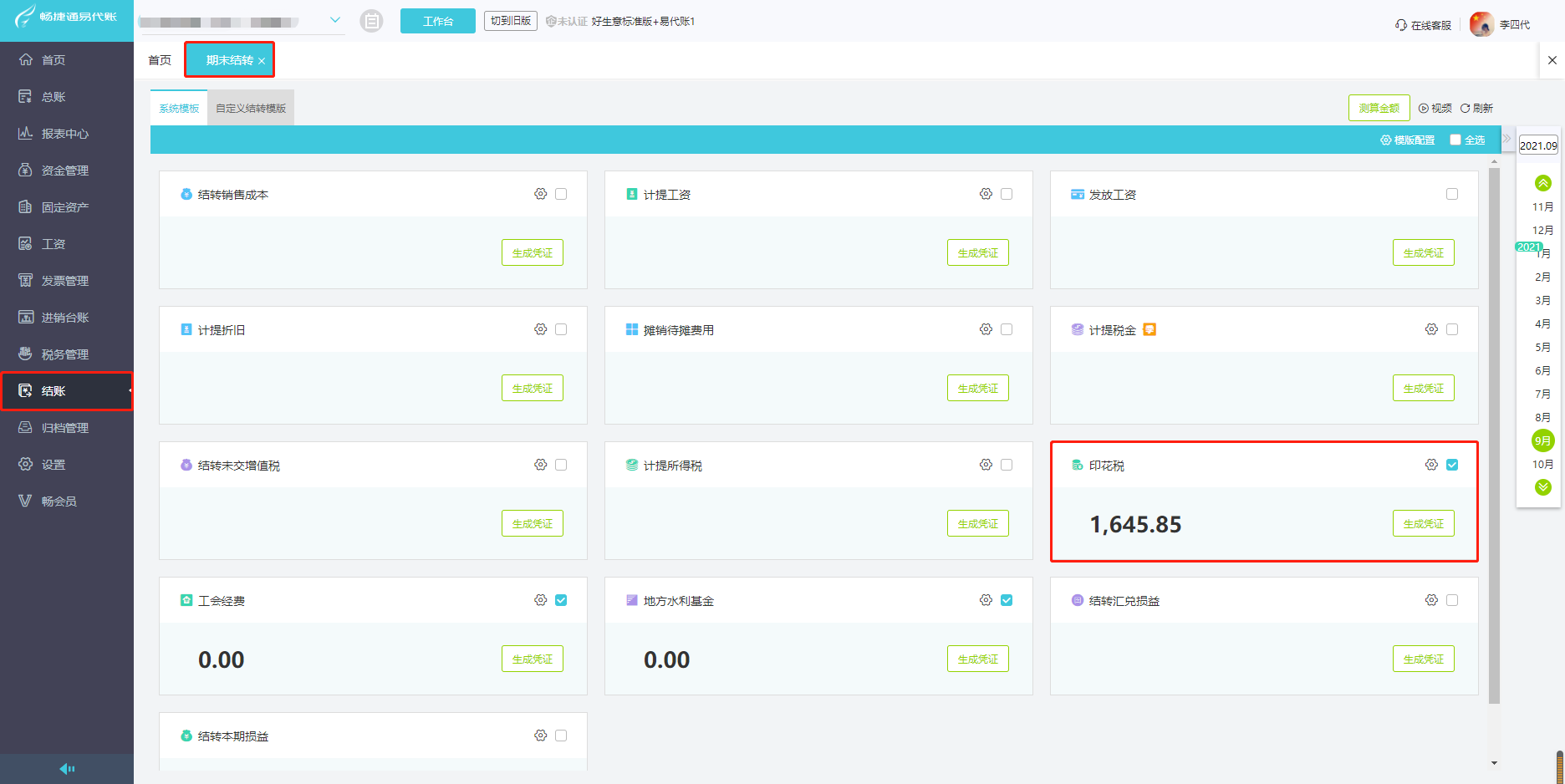Image resolution: width=1565 pixels, height=784 pixels.
Task: Expand the company name dropdown
Action: coord(335,20)
